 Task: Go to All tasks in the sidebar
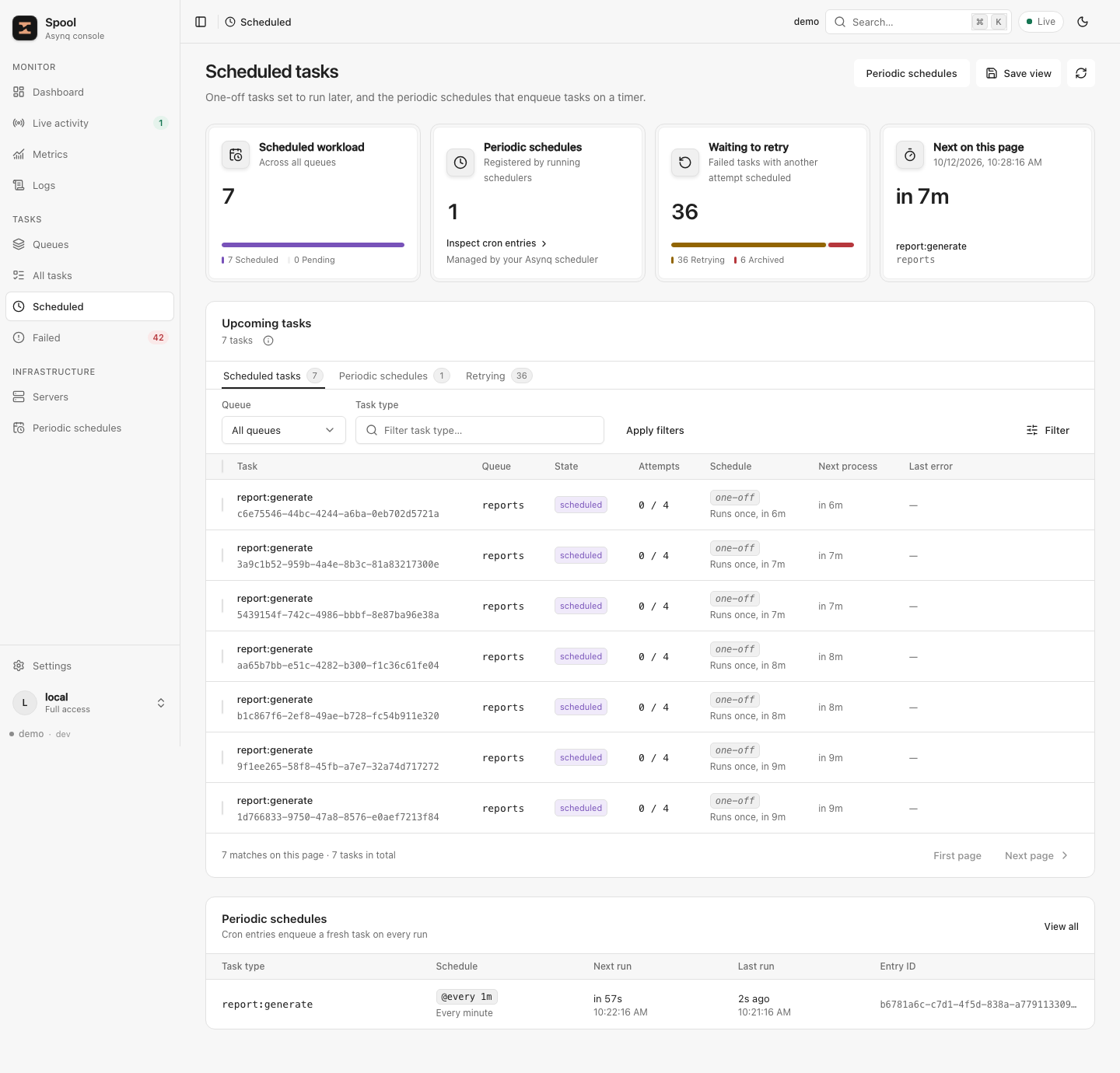[x=89, y=275]
